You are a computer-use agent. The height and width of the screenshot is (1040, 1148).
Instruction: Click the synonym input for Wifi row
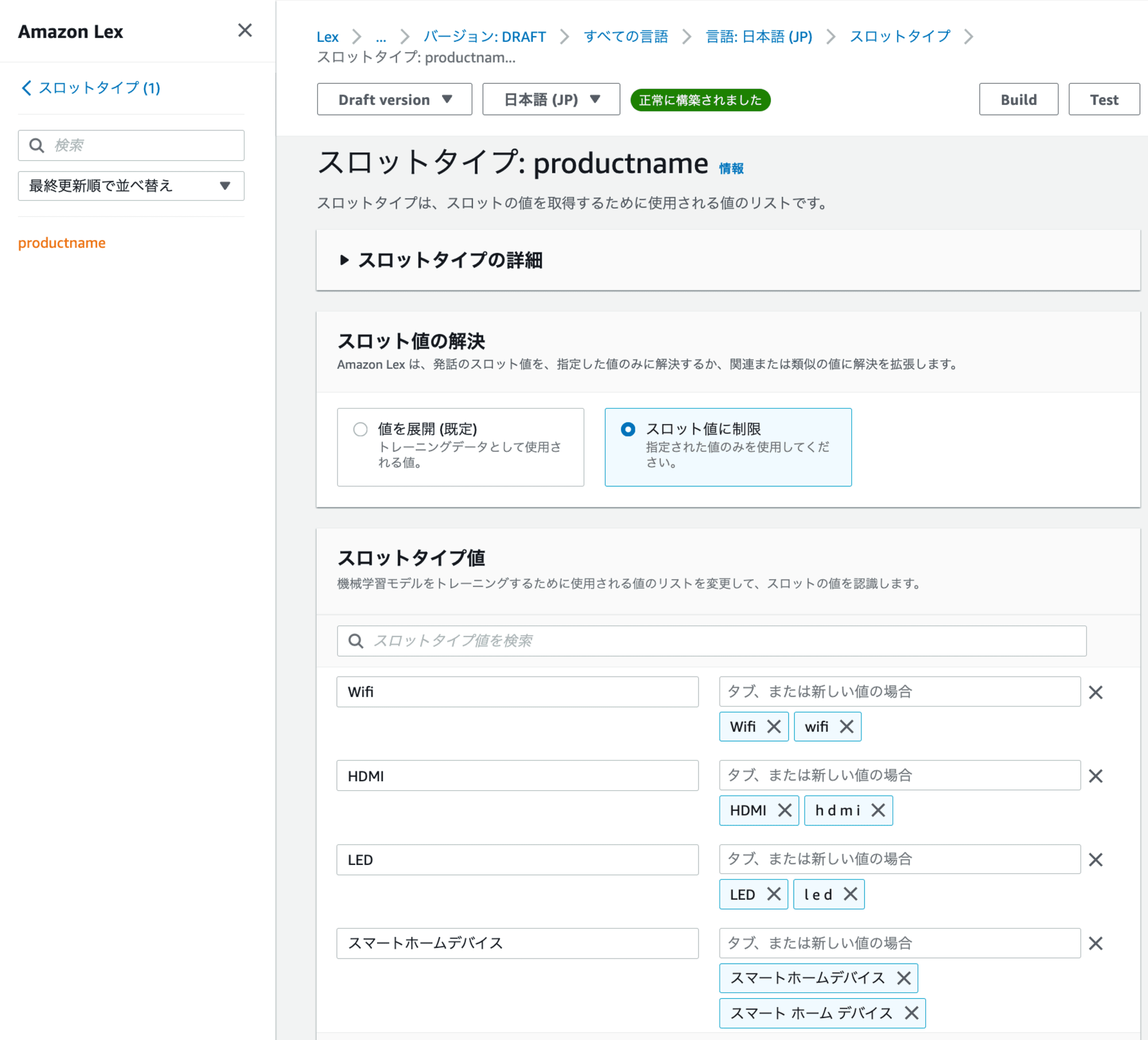899,692
